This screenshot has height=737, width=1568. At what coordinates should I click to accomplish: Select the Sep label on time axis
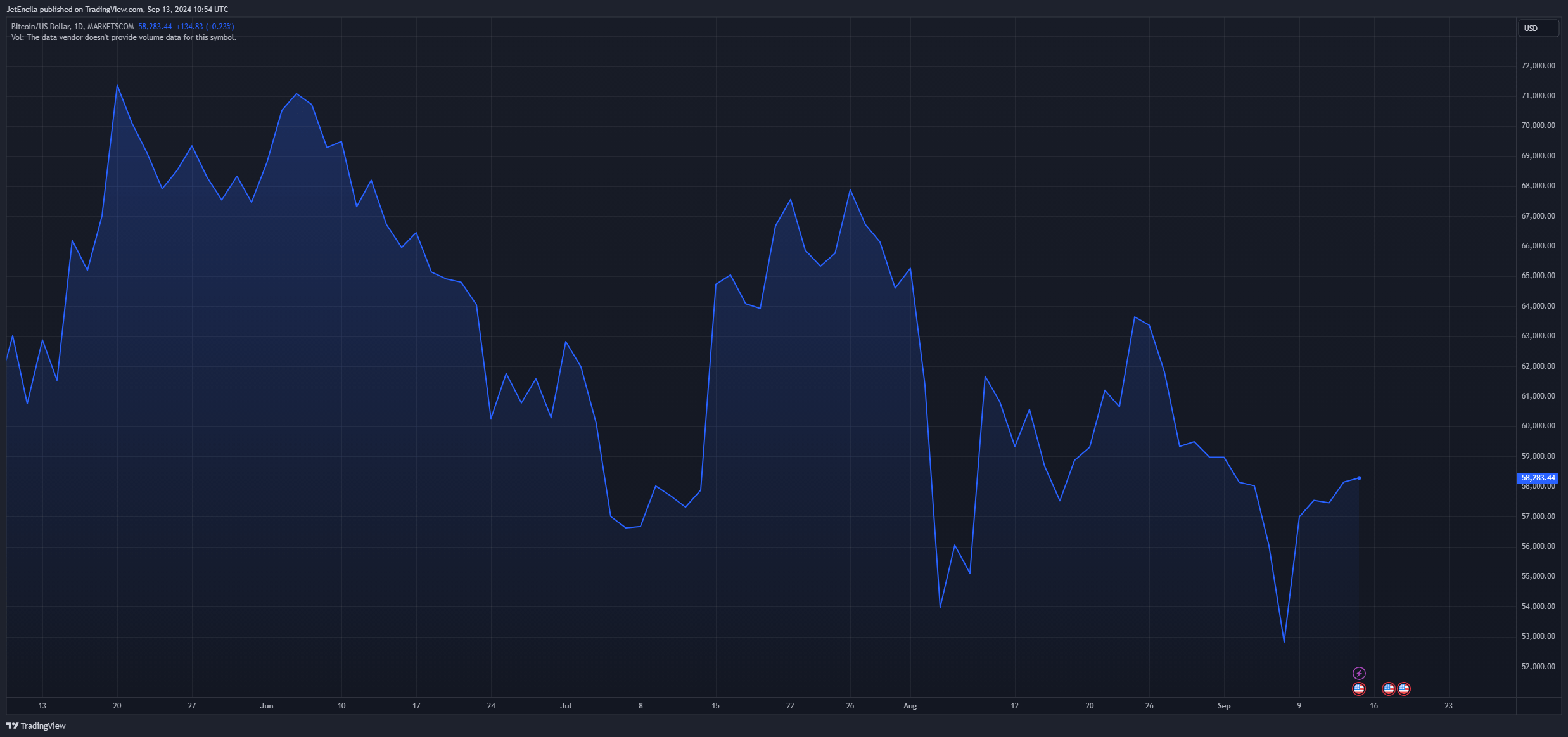(x=1224, y=706)
